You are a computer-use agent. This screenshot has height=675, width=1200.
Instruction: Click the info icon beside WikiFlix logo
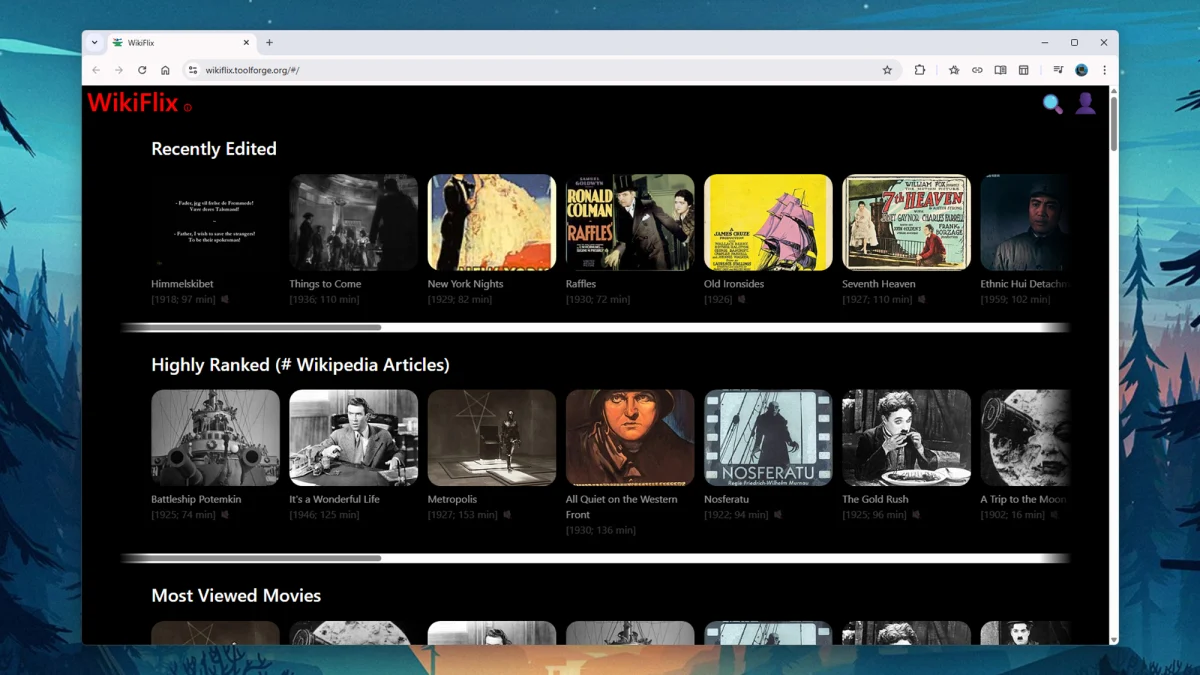[x=187, y=107]
